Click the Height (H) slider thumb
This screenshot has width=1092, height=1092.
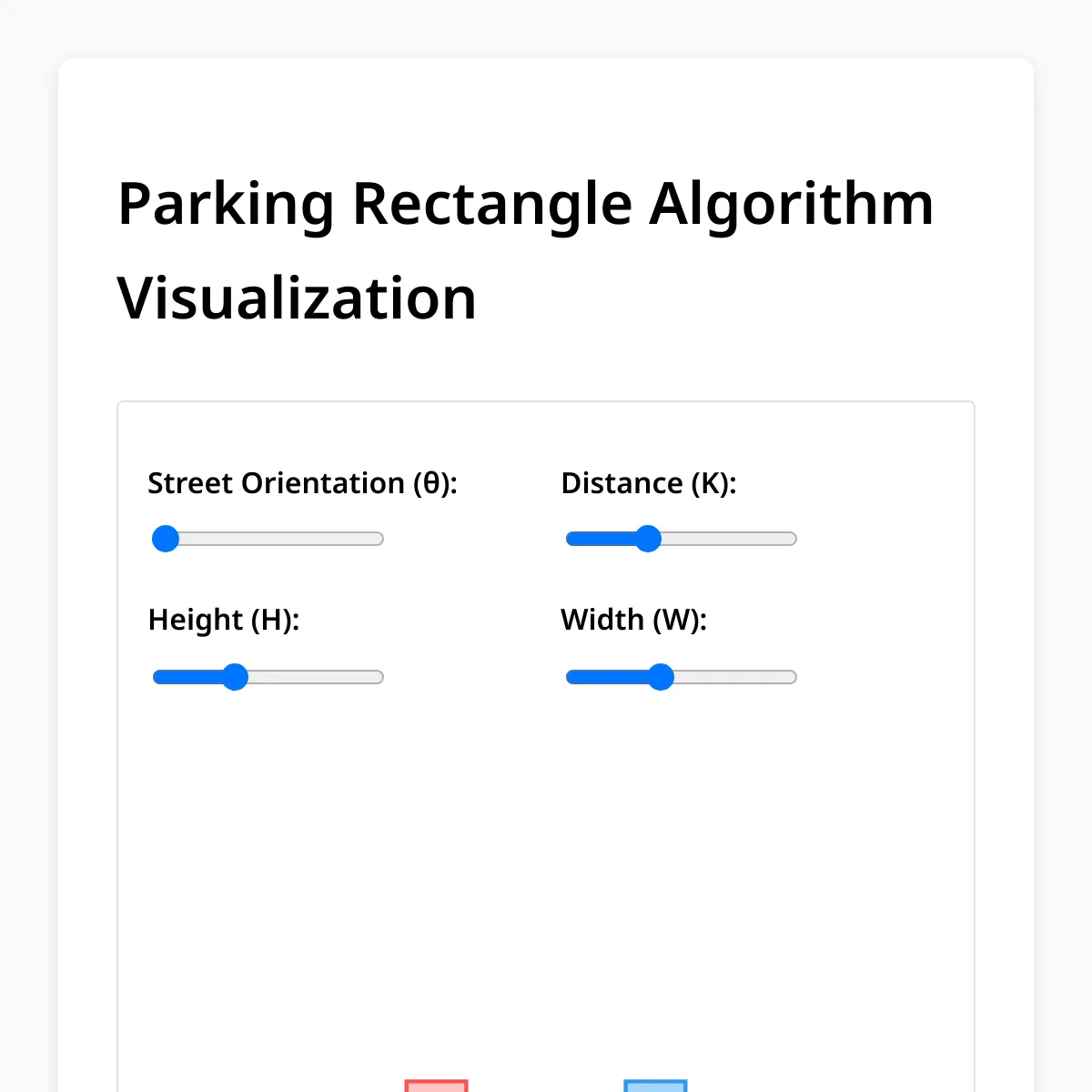[x=235, y=677]
